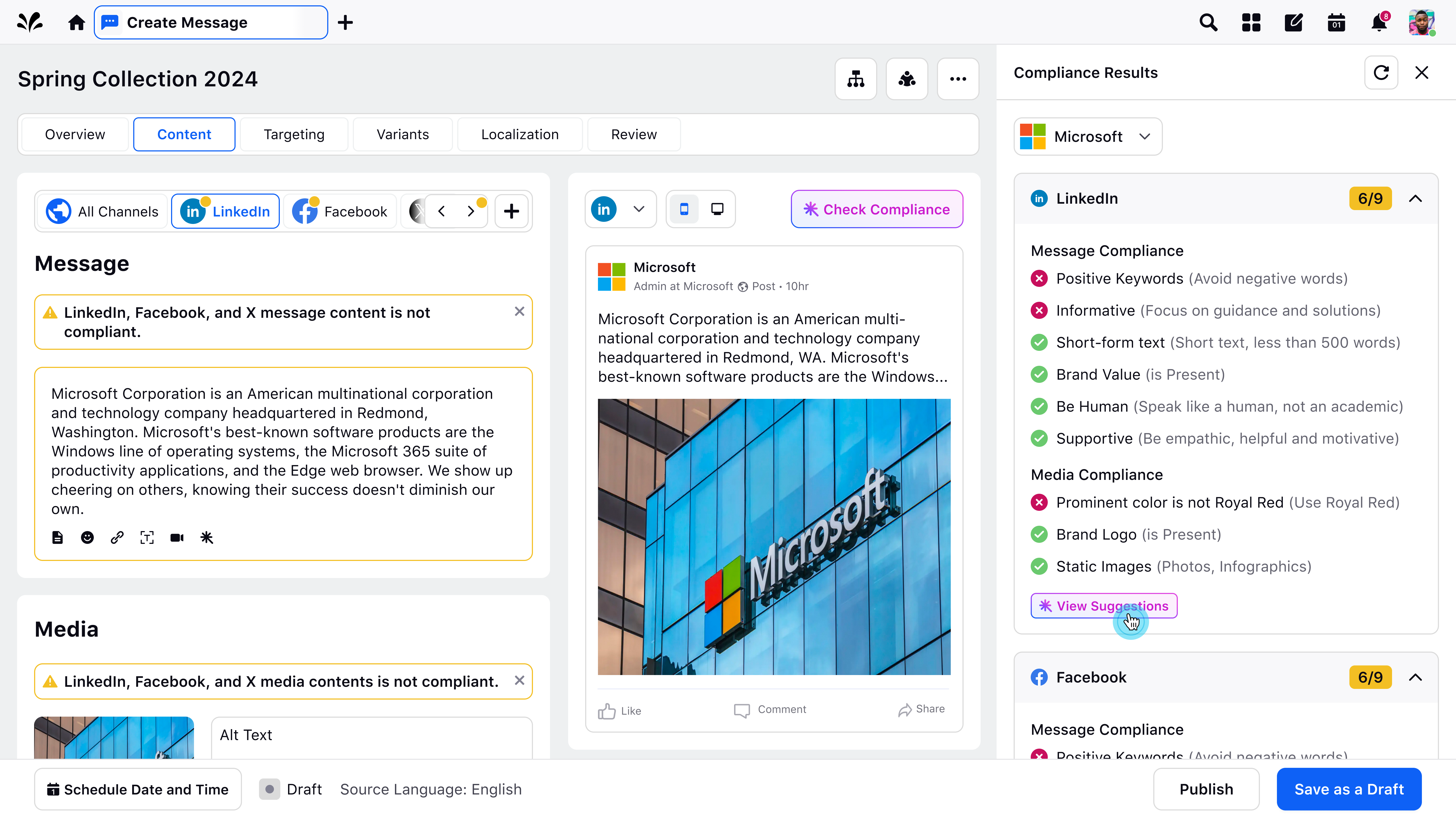
Task: Toggle the Draft status indicator
Action: [x=270, y=789]
